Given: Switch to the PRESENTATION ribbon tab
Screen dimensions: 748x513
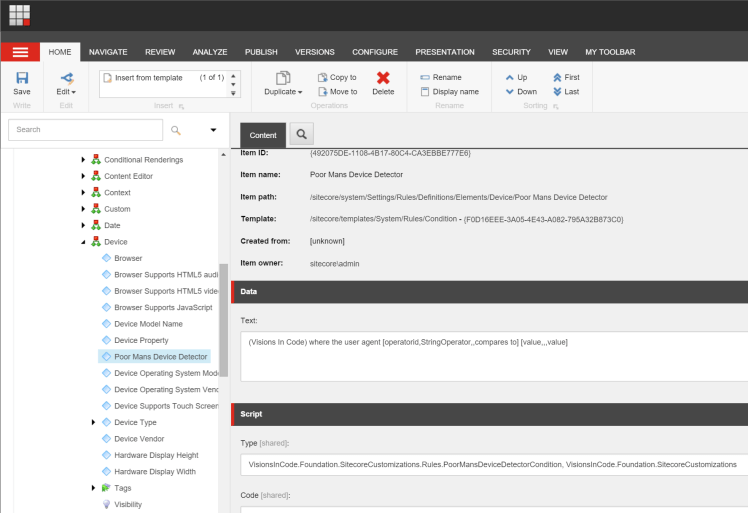Looking at the screenshot, I should (445, 52).
